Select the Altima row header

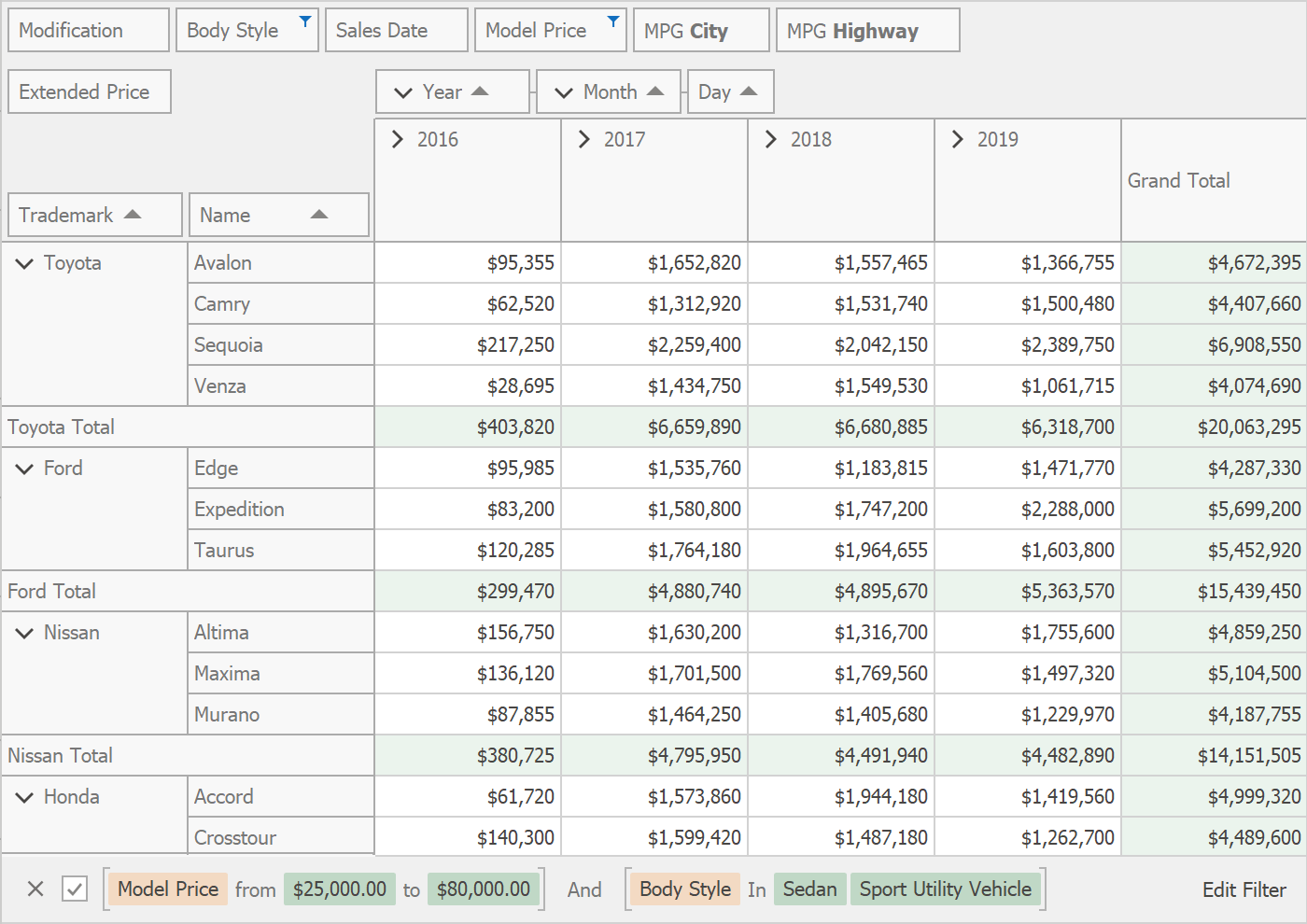point(281,633)
